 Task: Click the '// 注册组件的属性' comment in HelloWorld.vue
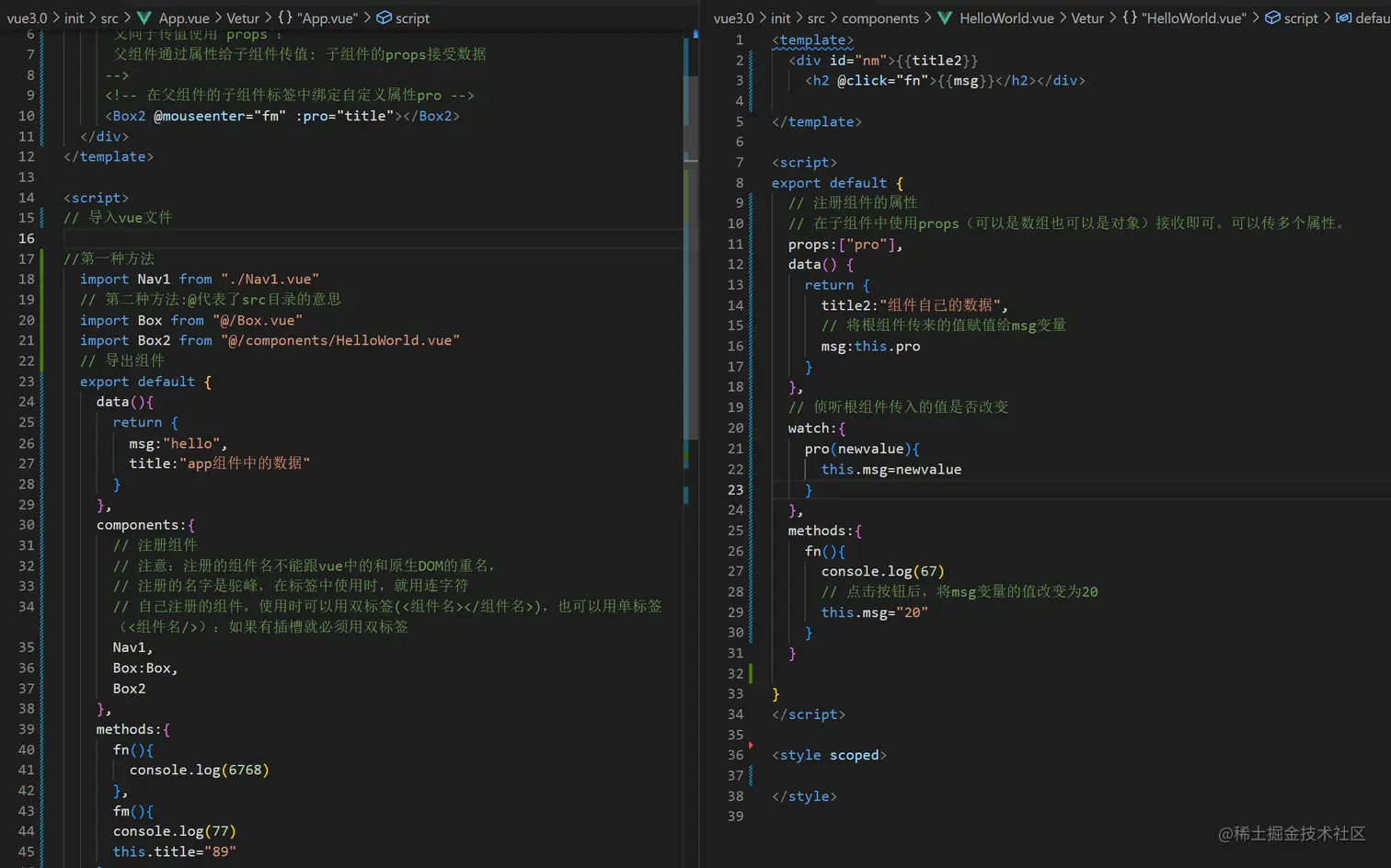click(x=852, y=203)
